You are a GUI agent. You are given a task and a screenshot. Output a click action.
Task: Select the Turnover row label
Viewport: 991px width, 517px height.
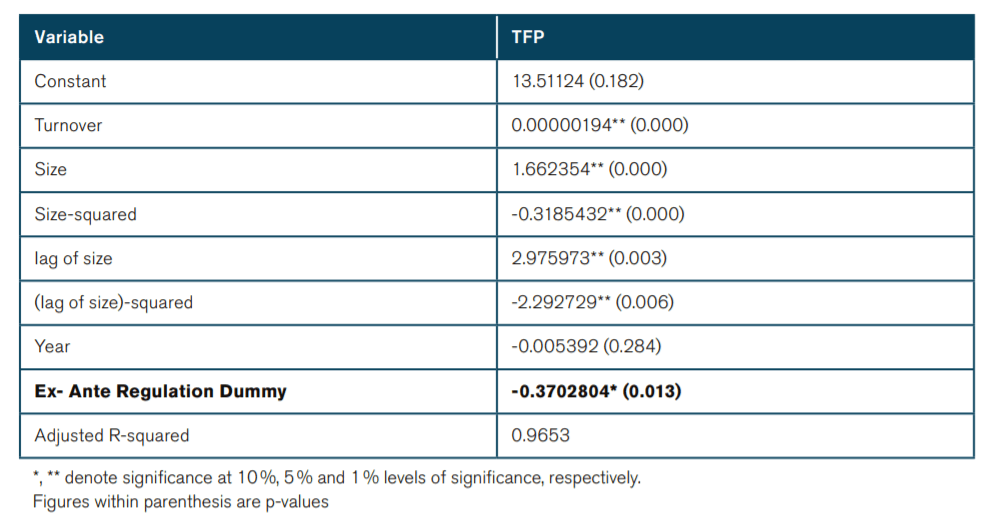point(68,125)
